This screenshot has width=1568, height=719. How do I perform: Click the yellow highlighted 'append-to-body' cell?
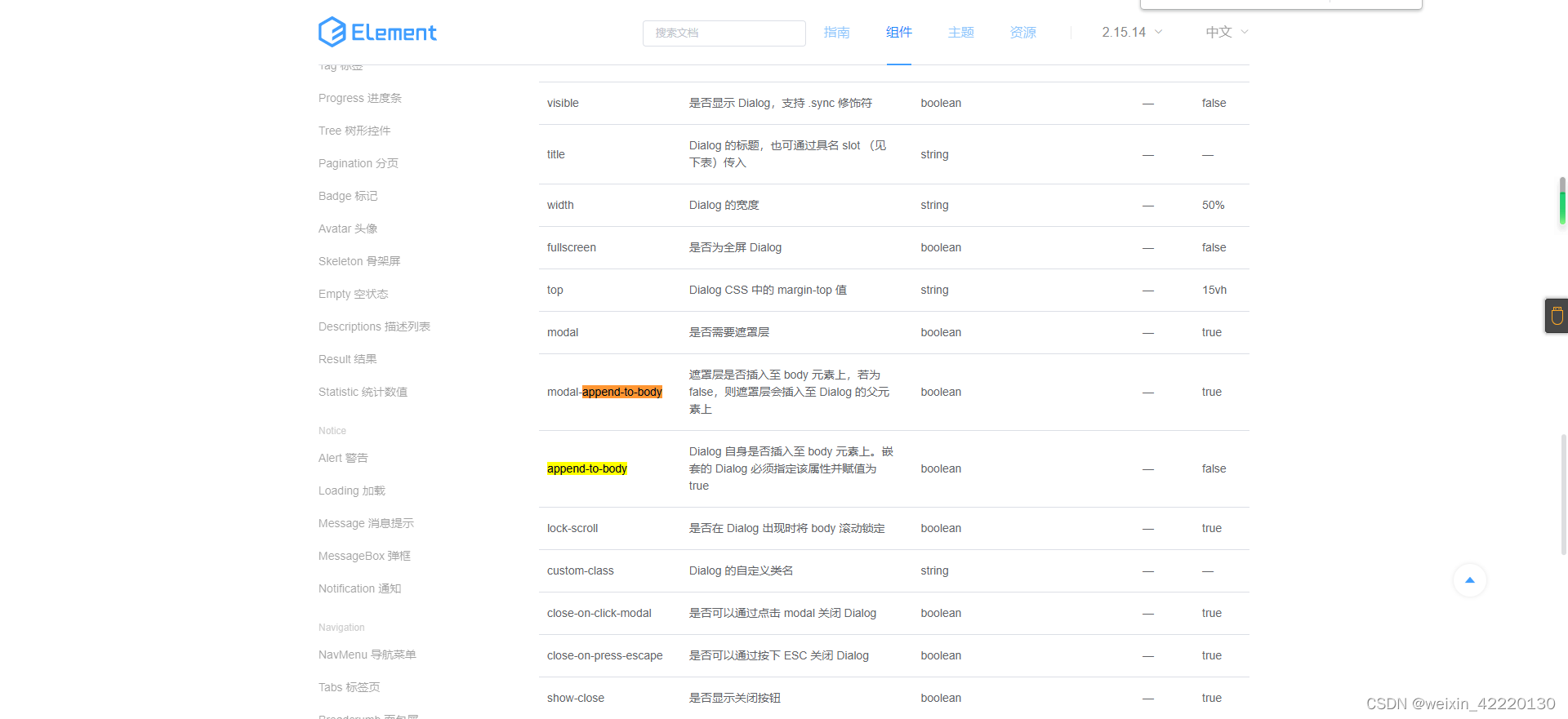point(587,468)
